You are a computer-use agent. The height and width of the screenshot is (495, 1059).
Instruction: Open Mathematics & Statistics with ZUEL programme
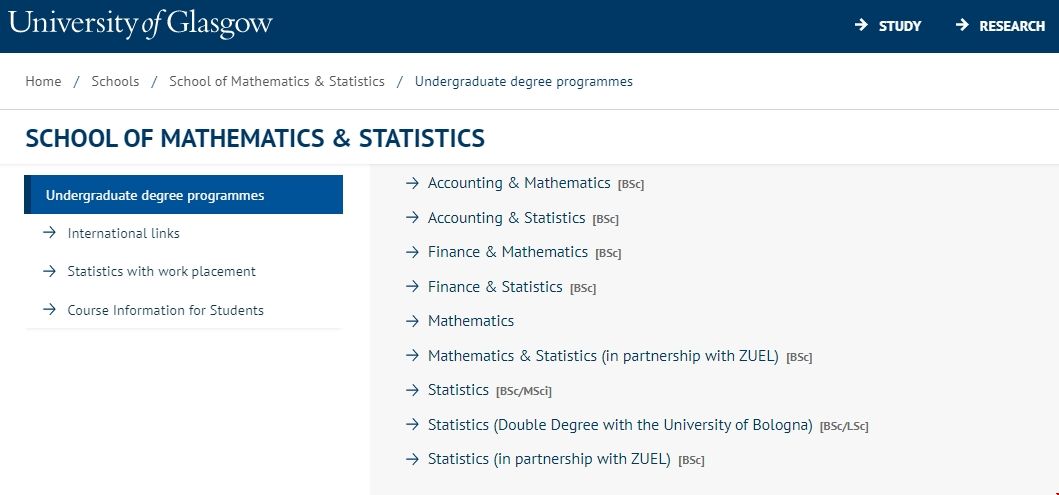[602, 356]
